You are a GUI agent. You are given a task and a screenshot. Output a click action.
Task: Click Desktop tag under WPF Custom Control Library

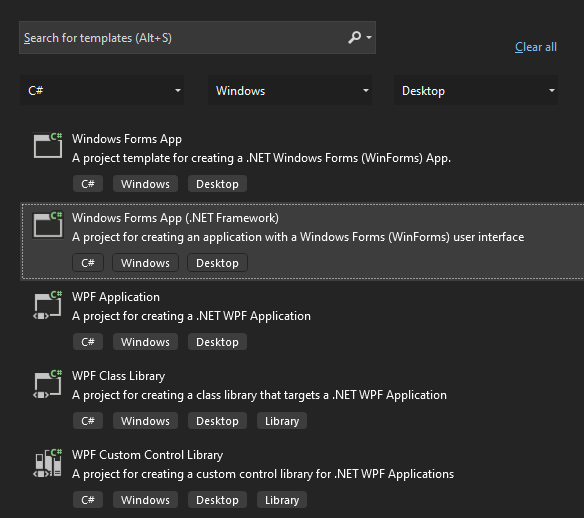point(217,500)
